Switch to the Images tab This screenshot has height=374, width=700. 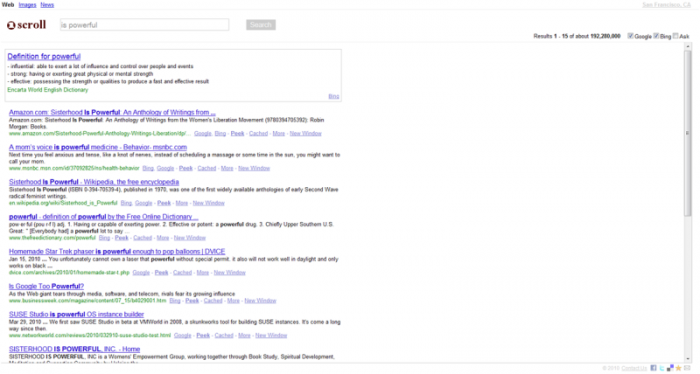27,5
